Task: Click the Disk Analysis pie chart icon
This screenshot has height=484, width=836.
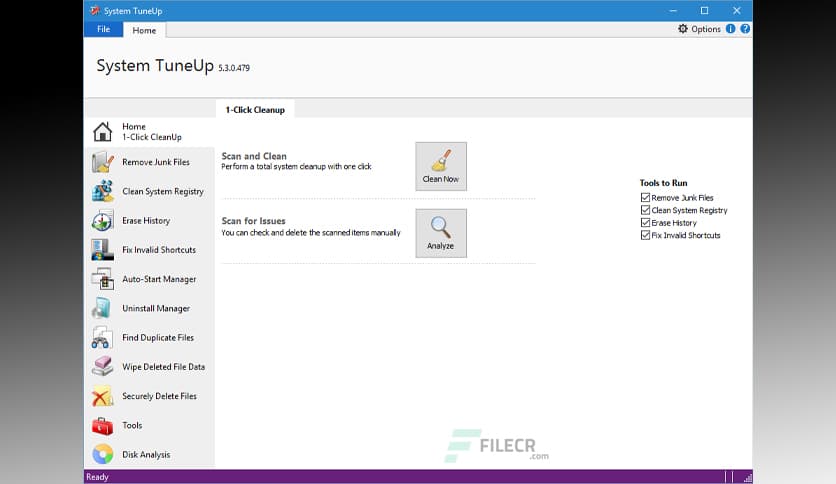Action: coord(102,455)
